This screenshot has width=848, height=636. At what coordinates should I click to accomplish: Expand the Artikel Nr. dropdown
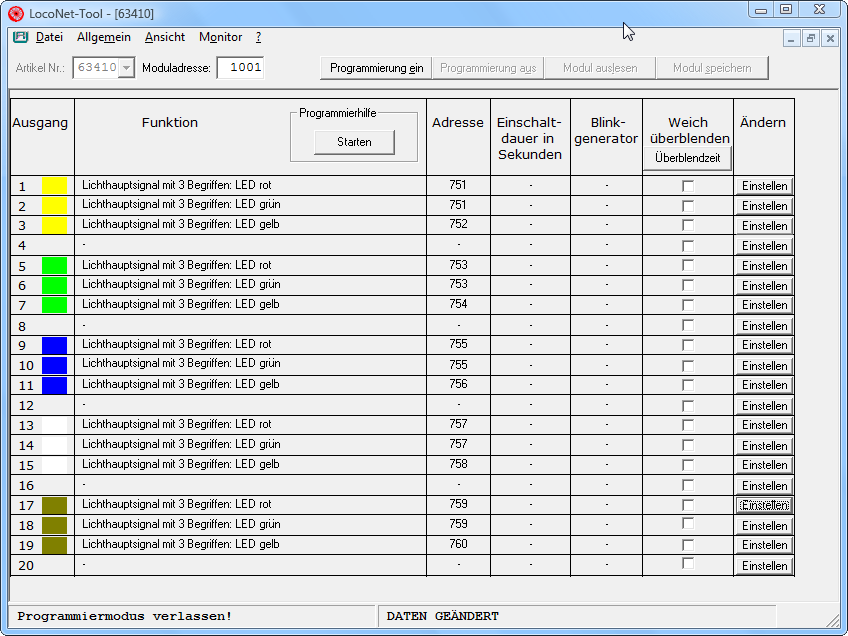pos(126,68)
